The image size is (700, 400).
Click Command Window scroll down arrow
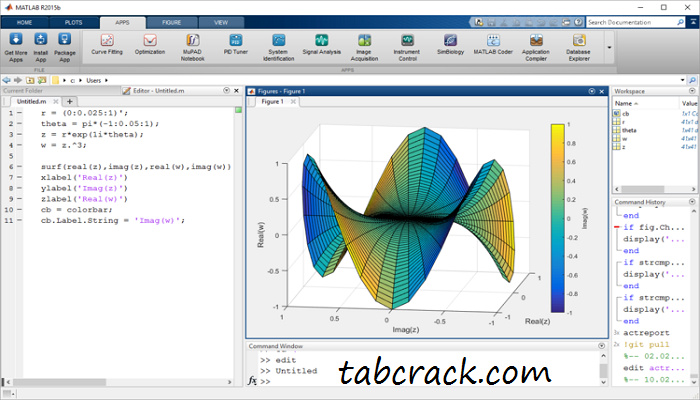point(603,382)
